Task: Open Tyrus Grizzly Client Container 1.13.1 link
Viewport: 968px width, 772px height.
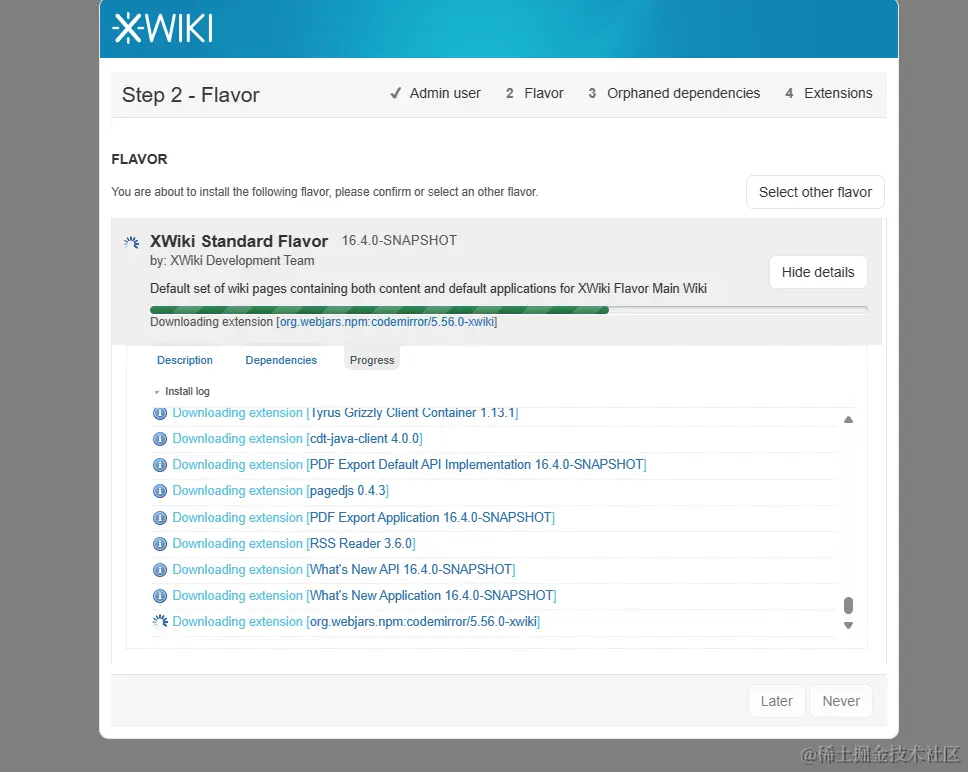Action: [x=413, y=413]
